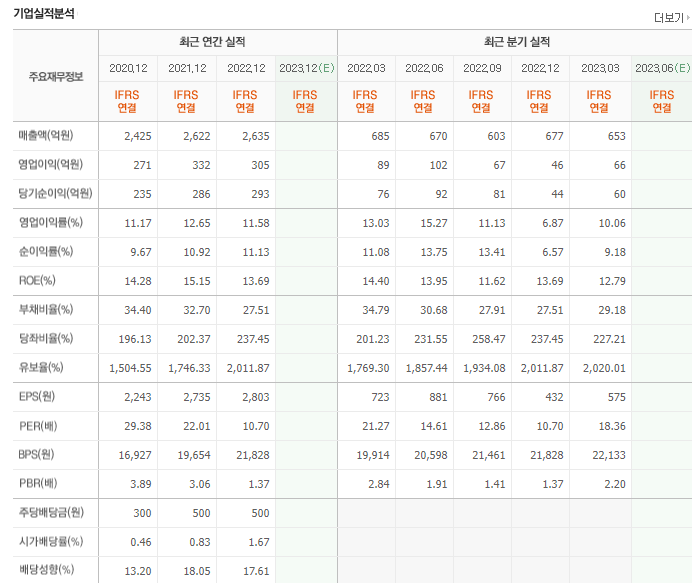
Task: Select the 2,243 EPS value
Action: click(x=138, y=397)
